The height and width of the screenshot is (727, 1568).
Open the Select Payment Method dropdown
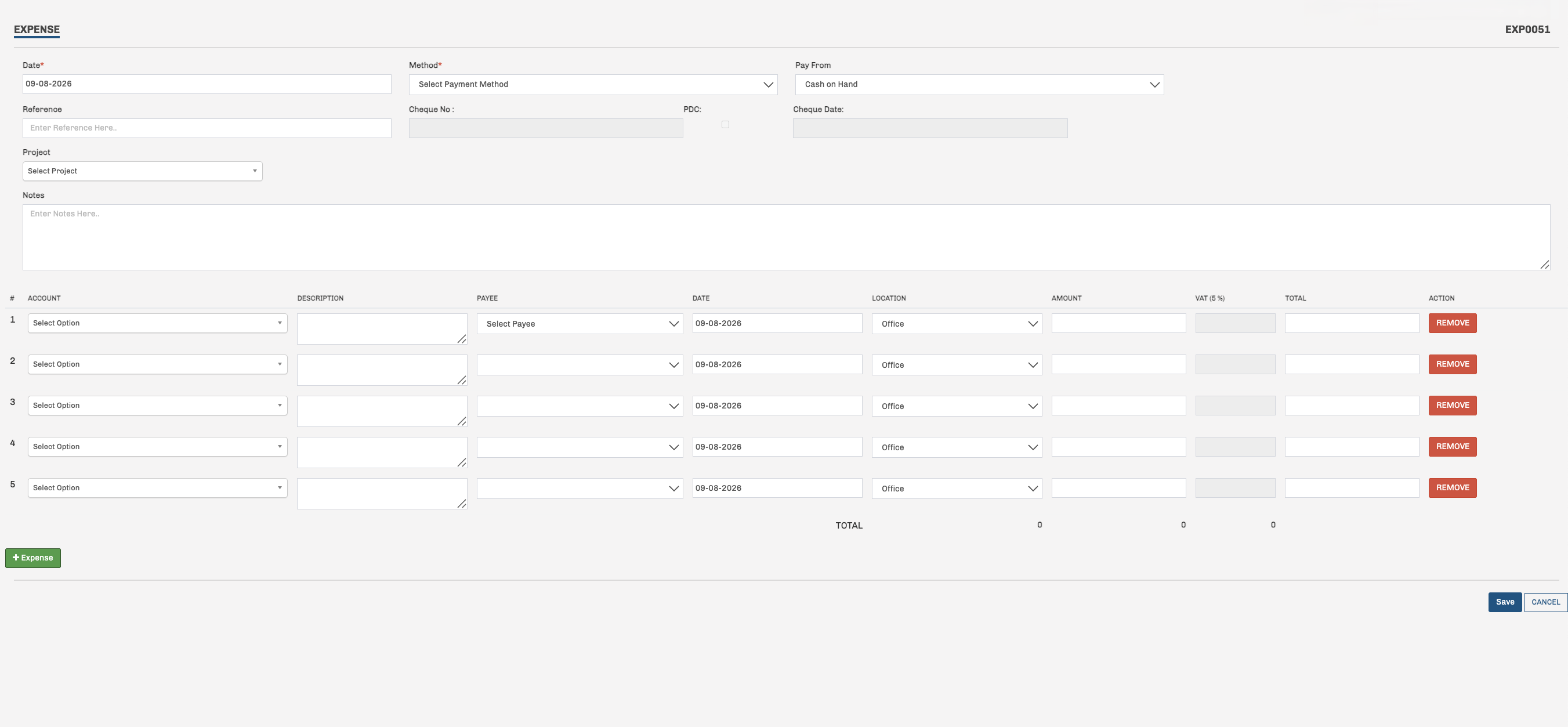click(593, 85)
